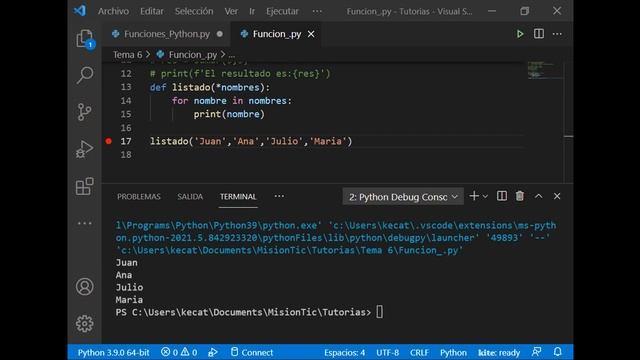
Task: Change end of line sequence CRLF
Action: click(419, 352)
